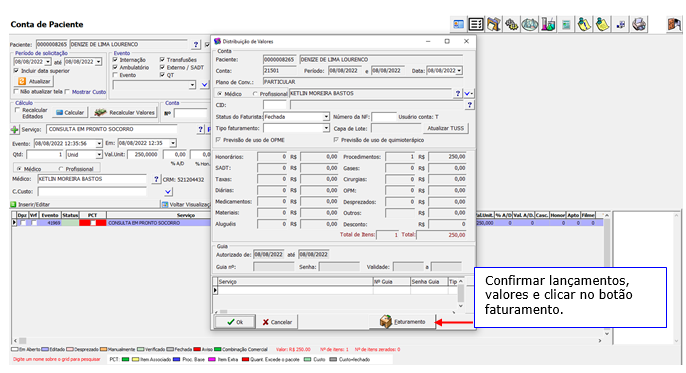Toggle the Externo / SADT checkbox
686x373 pixels.
click(x=162, y=68)
